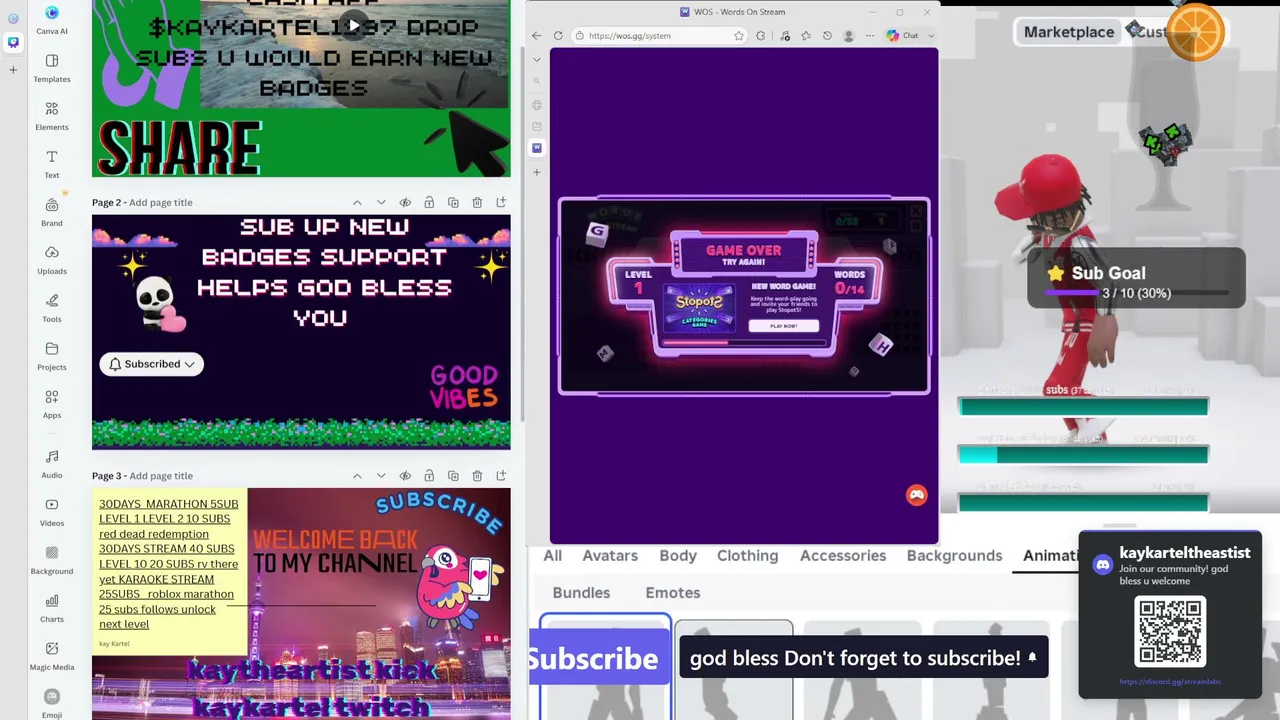This screenshot has height=720, width=1280.
Task: Open the Marketplace button
Action: 1069,32
